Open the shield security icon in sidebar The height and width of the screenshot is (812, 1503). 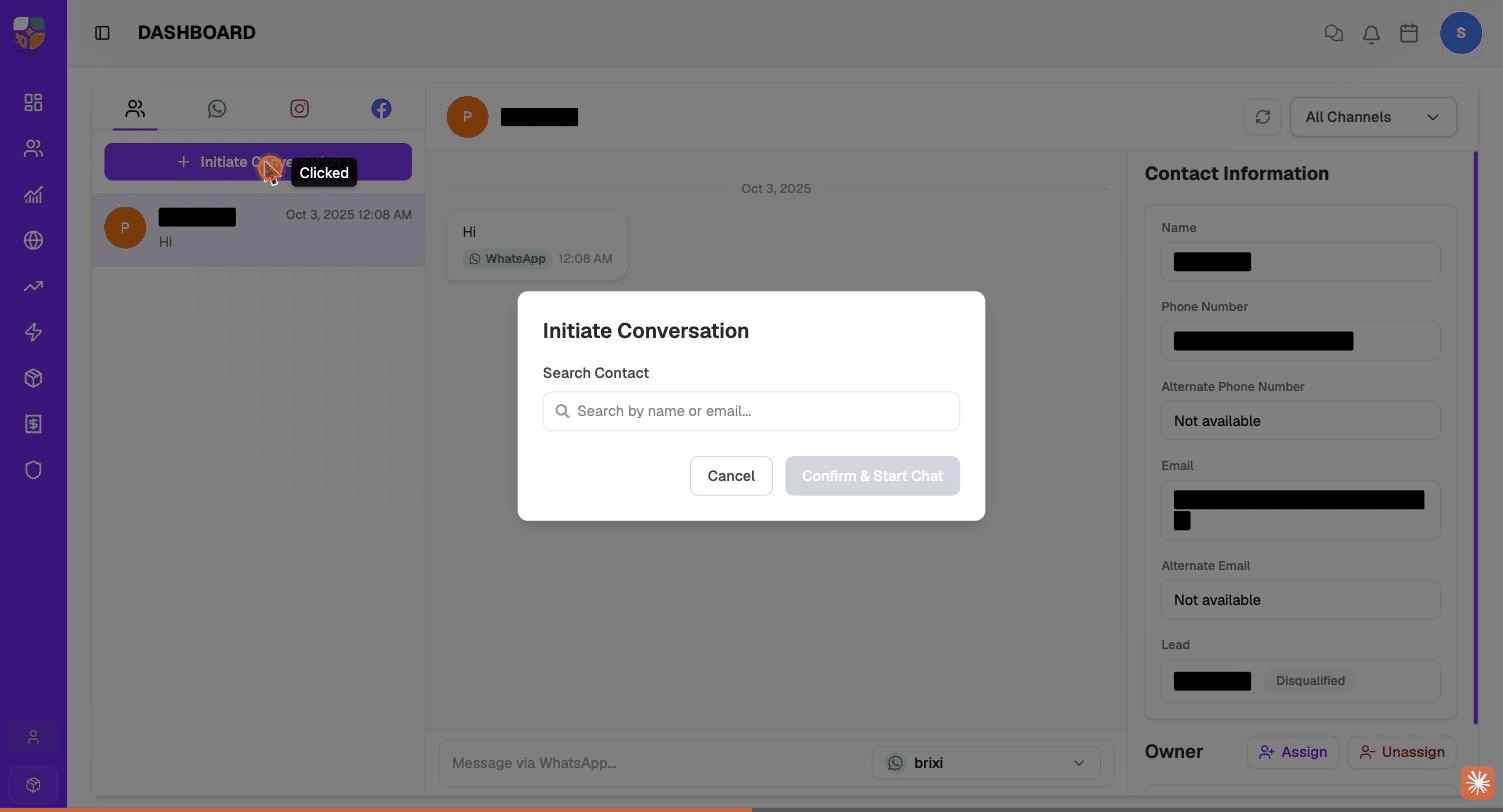point(33,470)
